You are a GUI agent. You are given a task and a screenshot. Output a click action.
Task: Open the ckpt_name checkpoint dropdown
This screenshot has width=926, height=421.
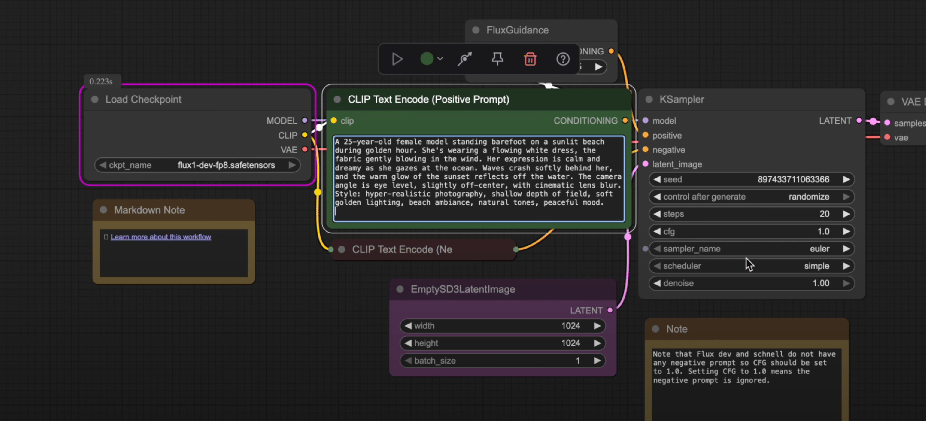(197, 165)
